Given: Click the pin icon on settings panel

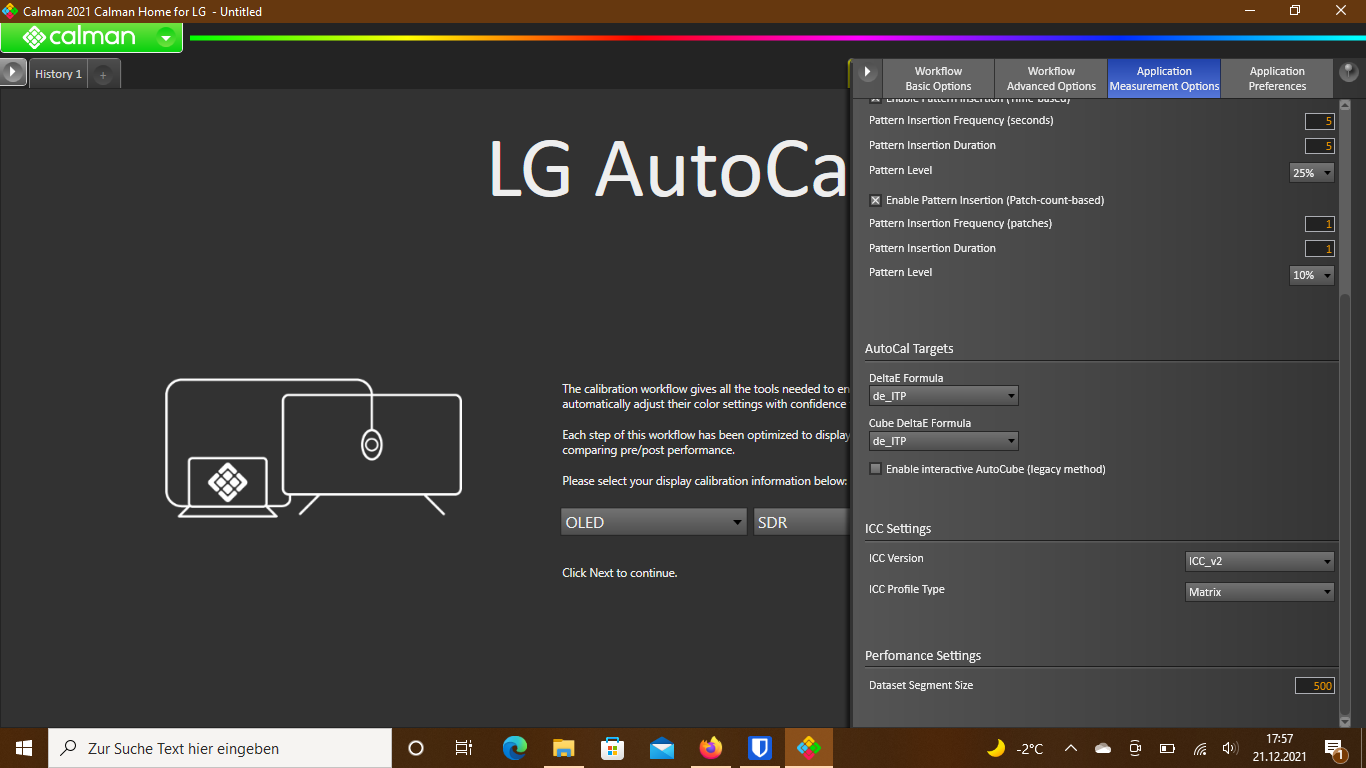Looking at the screenshot, I should pos(1349,72).
